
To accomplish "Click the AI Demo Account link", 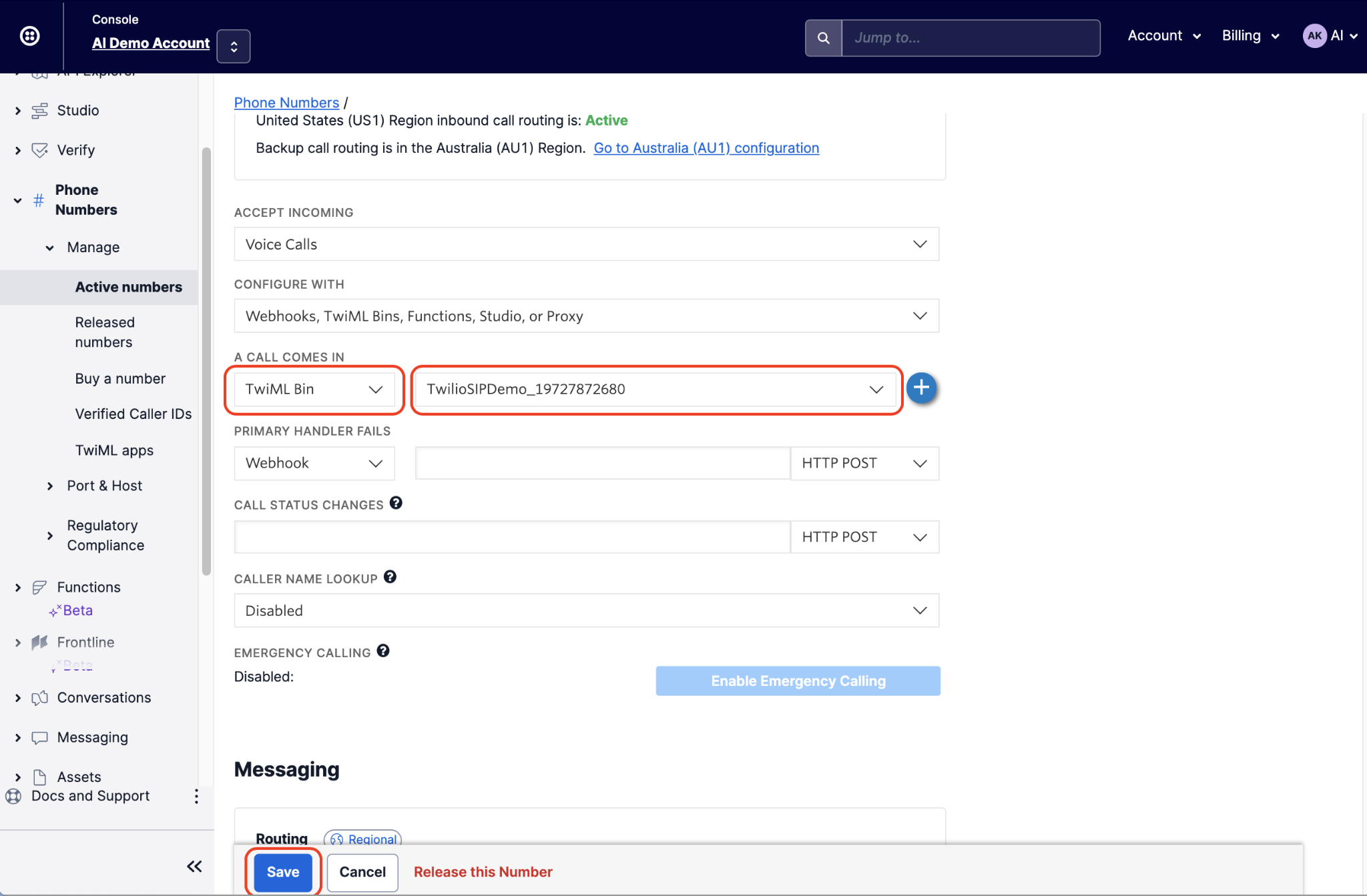I will point(151,43).
